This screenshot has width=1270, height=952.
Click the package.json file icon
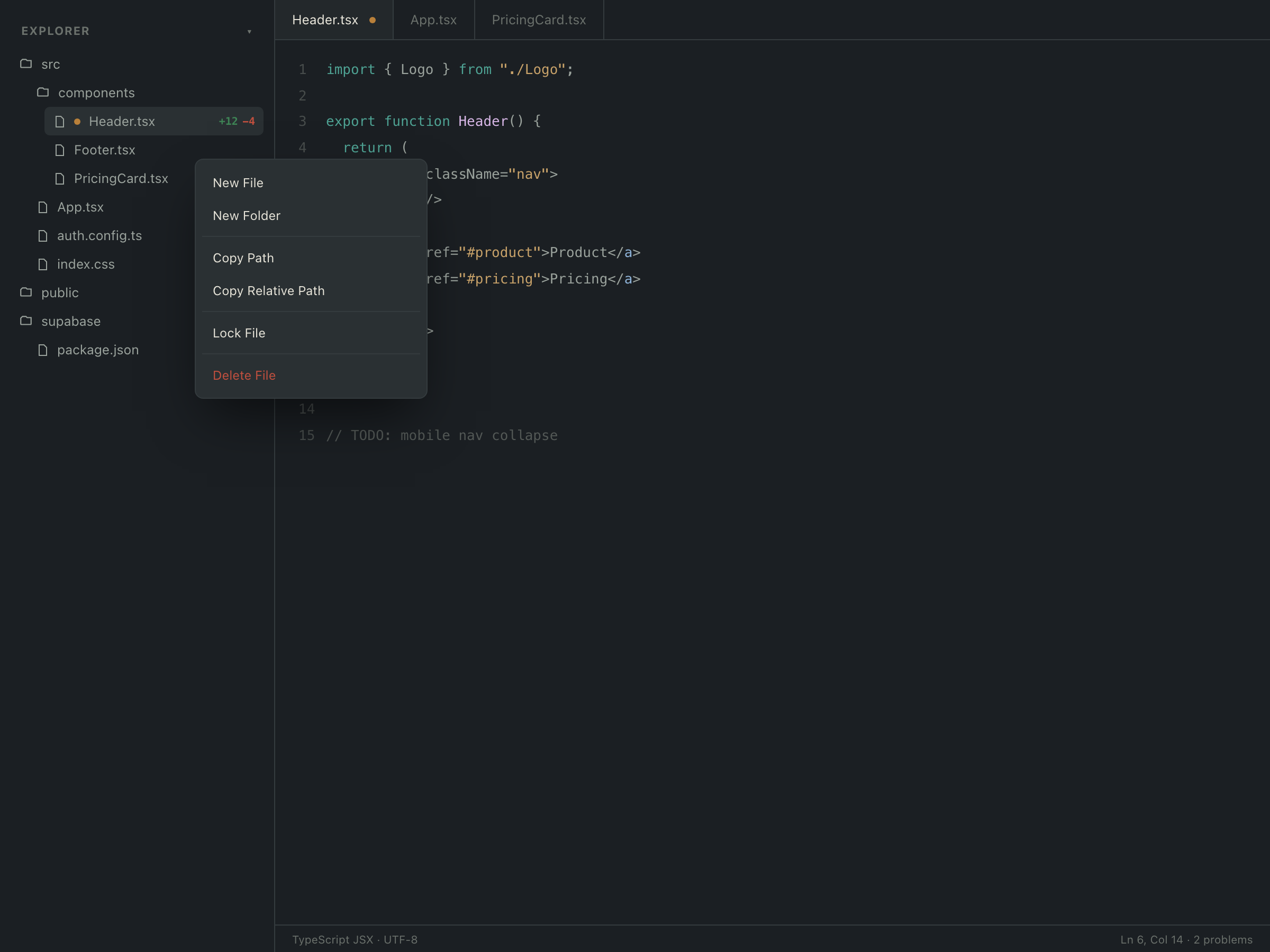coord(42,350)
